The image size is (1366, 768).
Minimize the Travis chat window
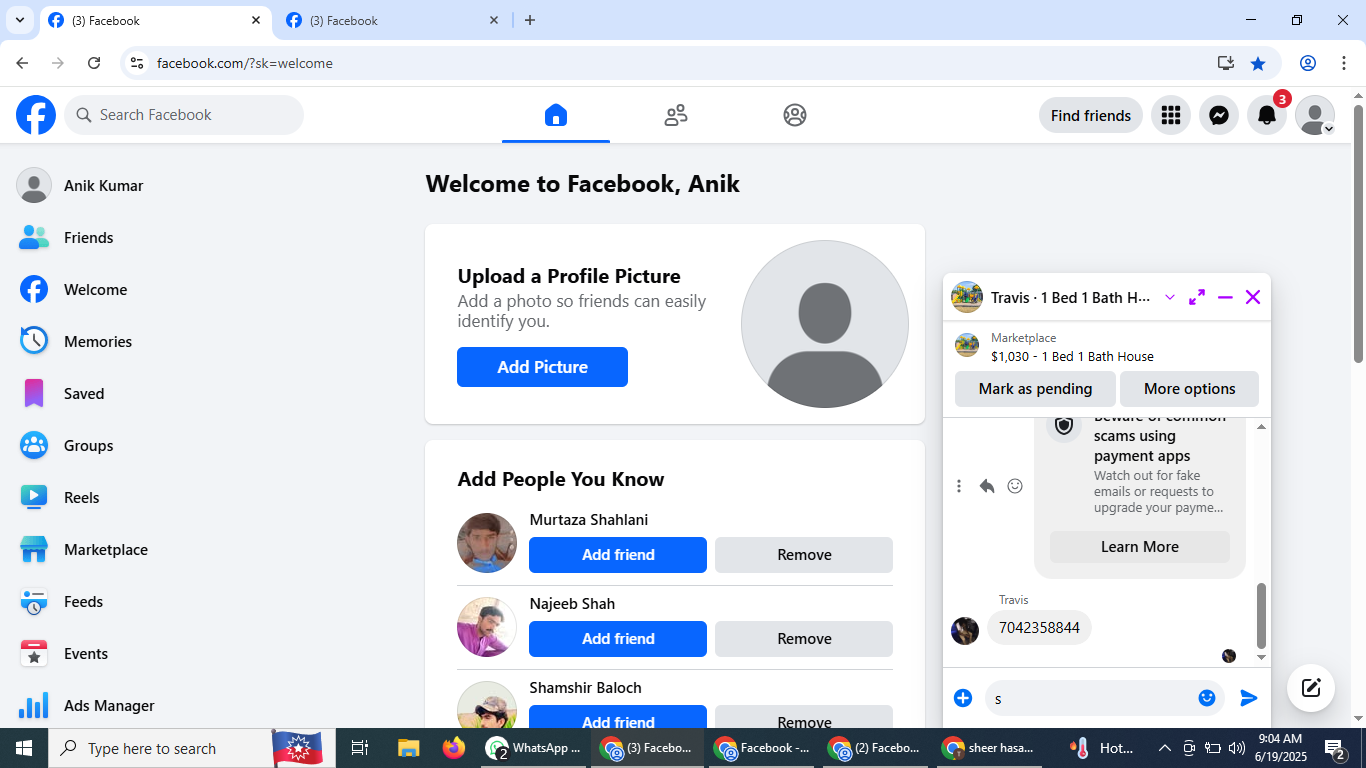pyautogui.click(x=1225, y=297)
